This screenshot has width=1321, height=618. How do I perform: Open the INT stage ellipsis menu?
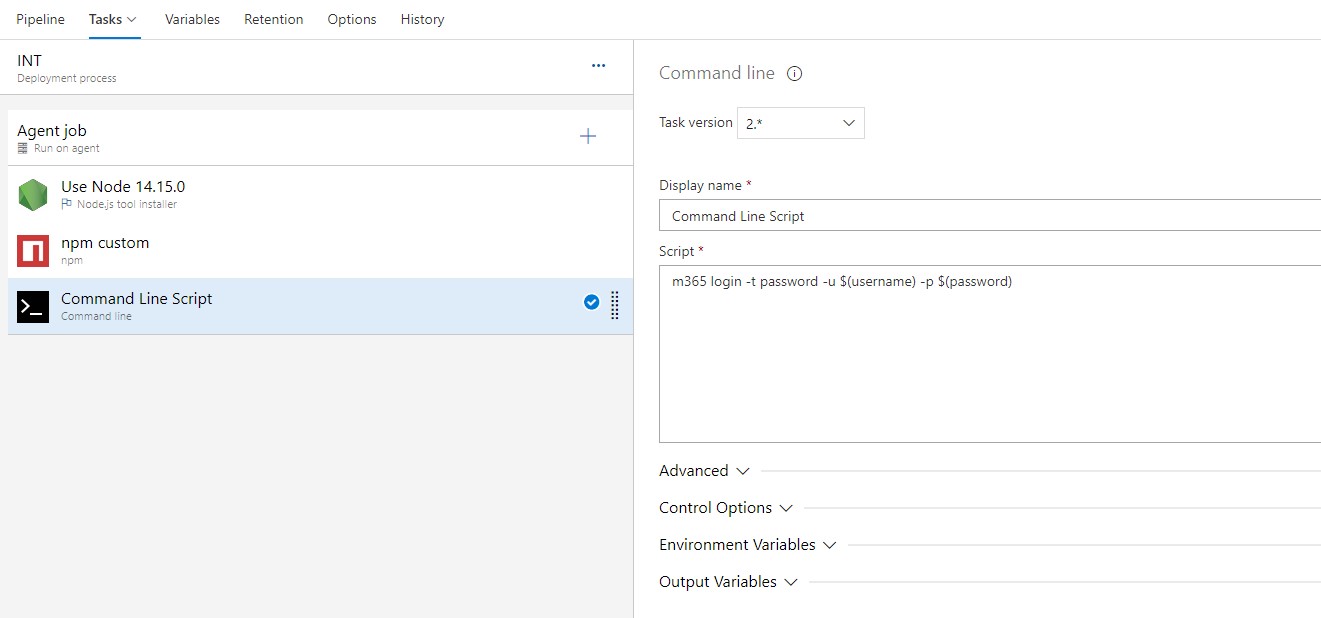point(598,66)
